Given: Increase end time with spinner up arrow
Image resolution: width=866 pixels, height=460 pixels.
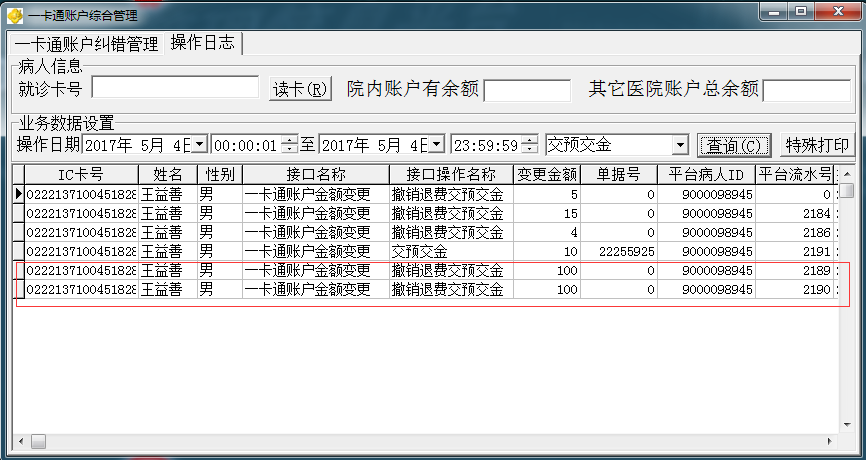Looking at the screenshot, I should point(530,141).
